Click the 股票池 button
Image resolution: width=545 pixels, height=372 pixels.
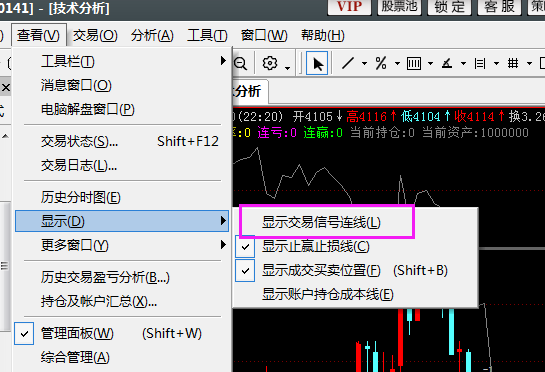pos(399,7)
